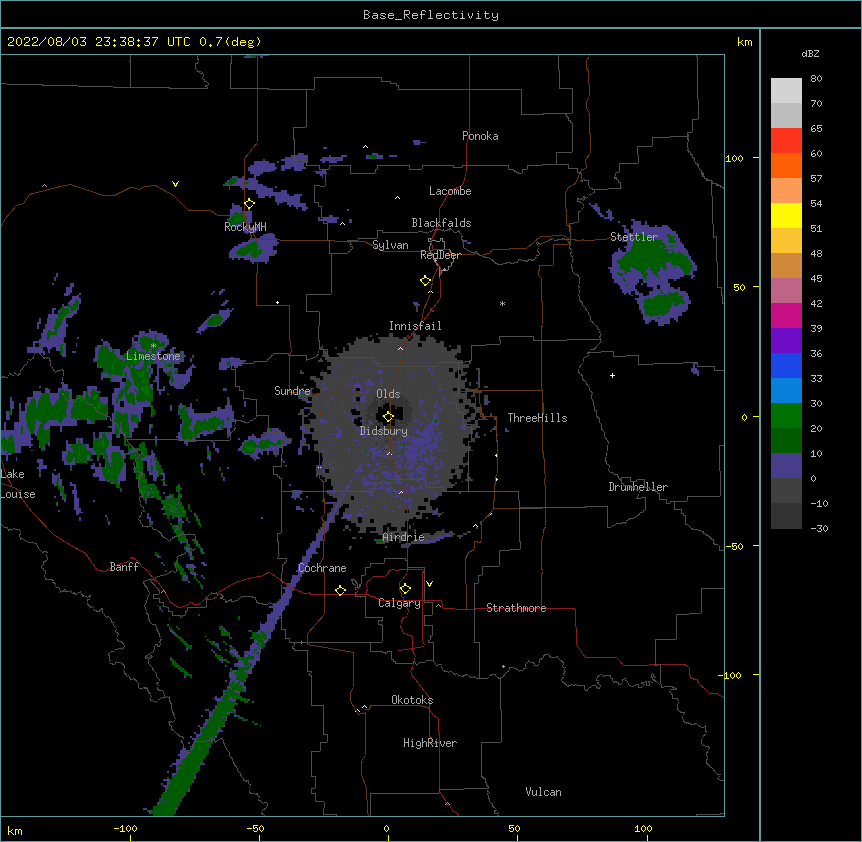This screenshot has width=862, height=842.
Task: Select the white plus marker north of Drumheller
Action: (x=612, y=375)
